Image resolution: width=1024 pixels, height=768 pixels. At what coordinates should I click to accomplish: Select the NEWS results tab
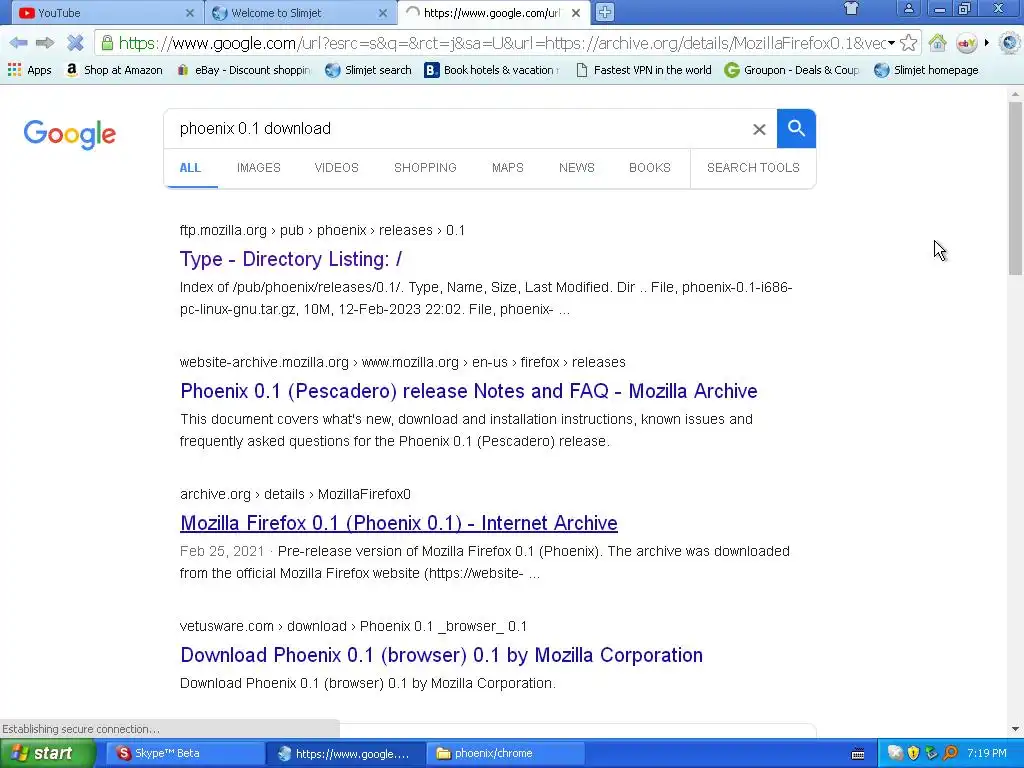[577, 168]
